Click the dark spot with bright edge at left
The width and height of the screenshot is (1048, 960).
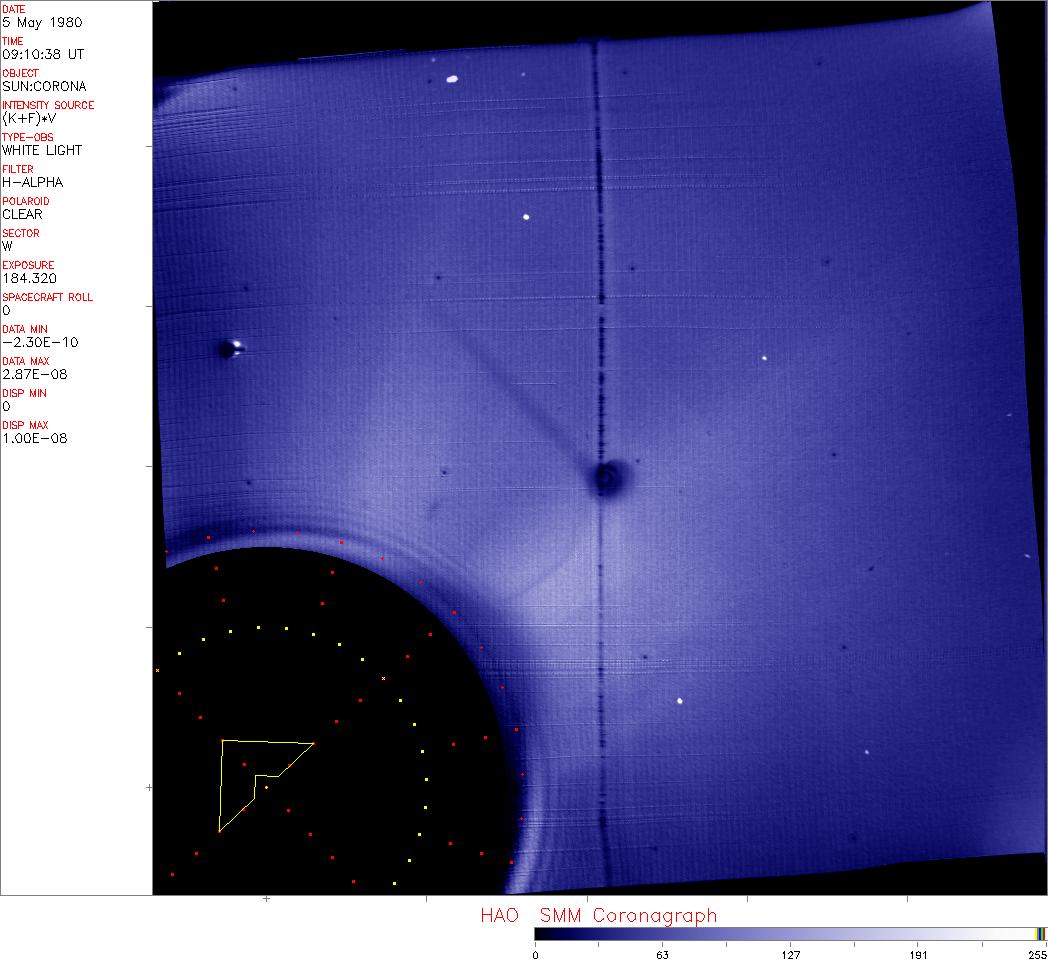pyautogui.click(x=230, y=349)
